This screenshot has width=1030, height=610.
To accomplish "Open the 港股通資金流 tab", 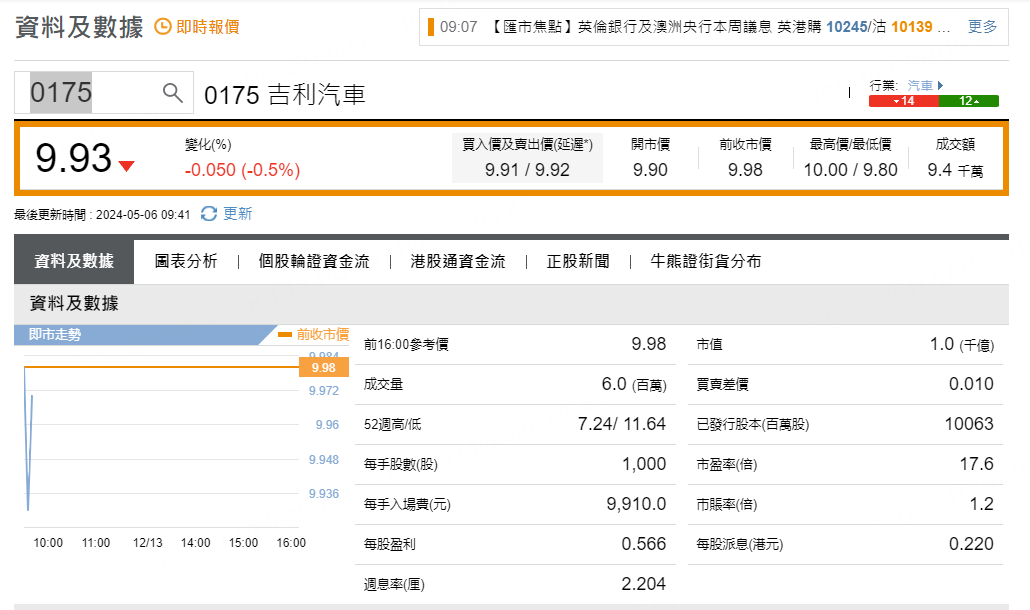I will [458, 261].
